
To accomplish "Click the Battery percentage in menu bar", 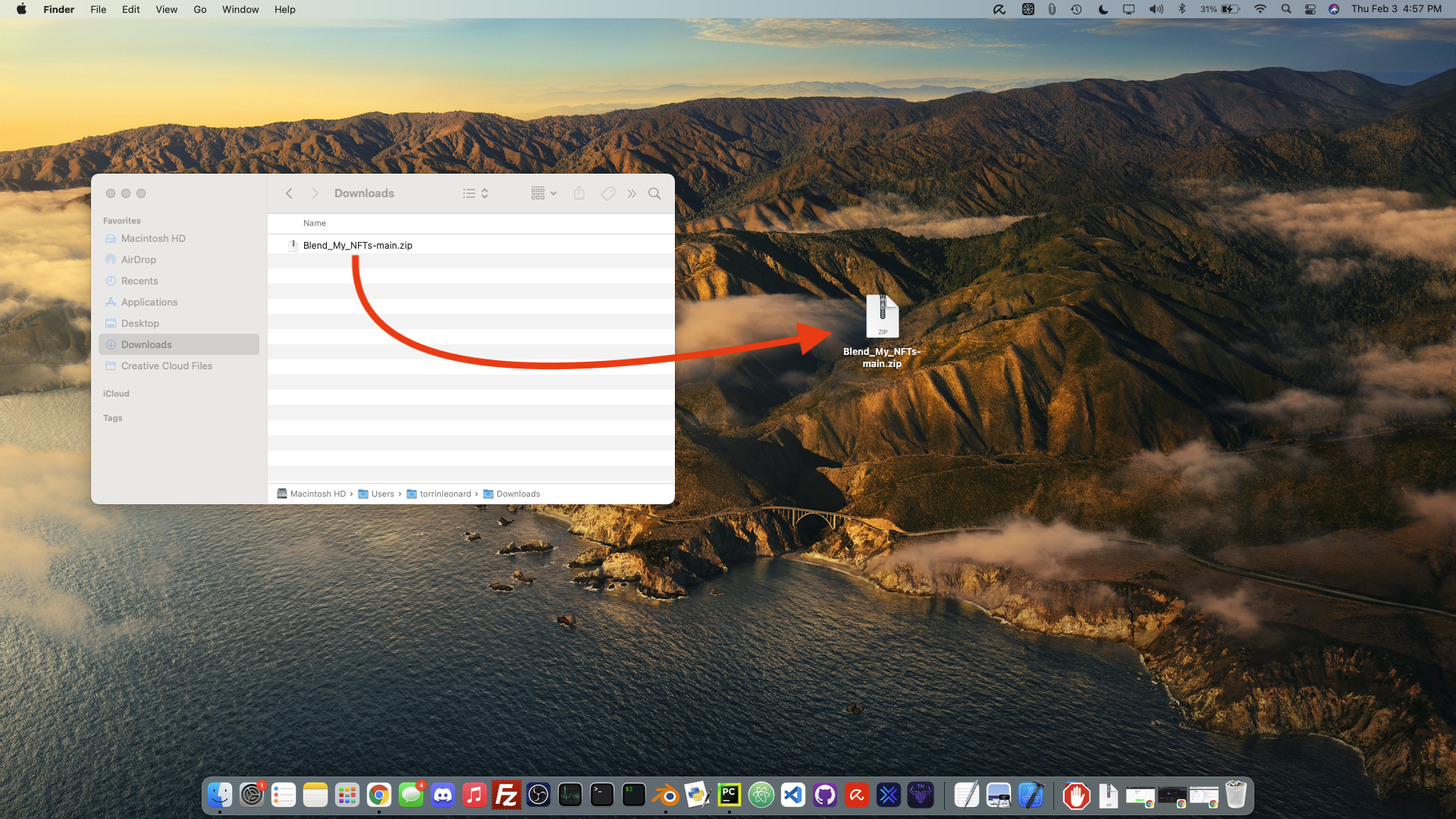I will [x=1207, y=9].
